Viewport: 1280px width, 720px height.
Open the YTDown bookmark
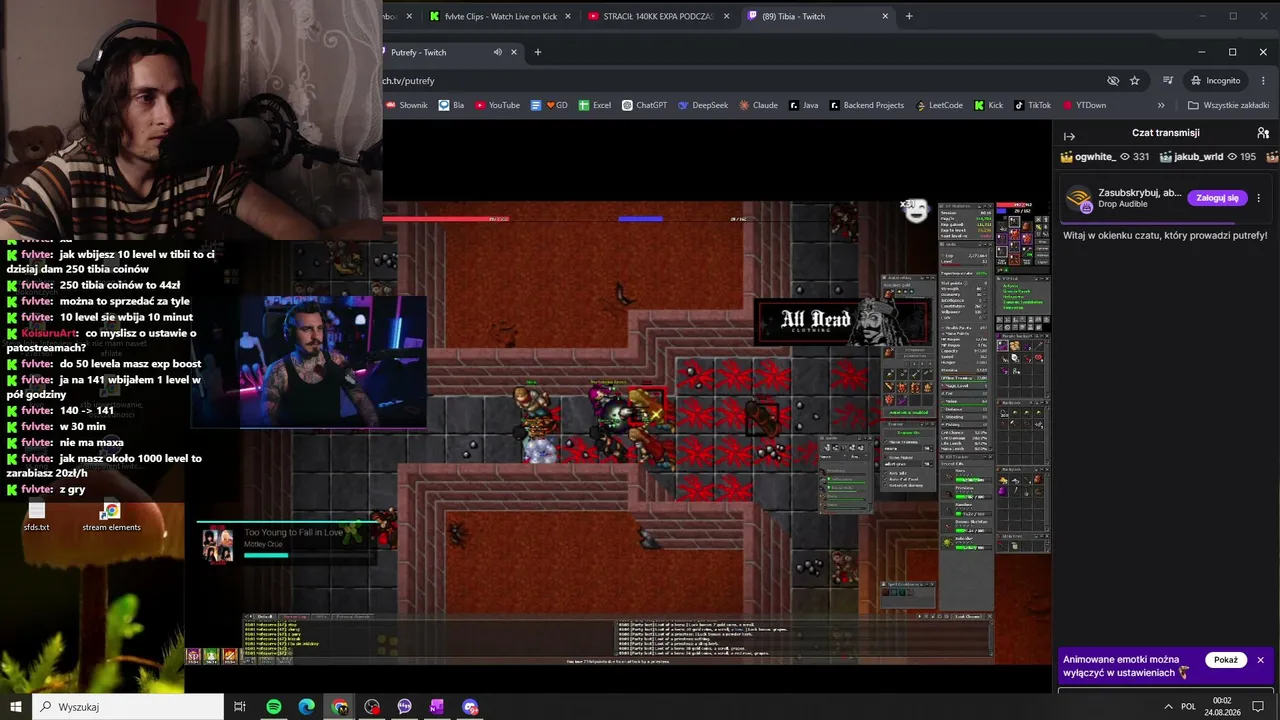[x=1085, y=105]
